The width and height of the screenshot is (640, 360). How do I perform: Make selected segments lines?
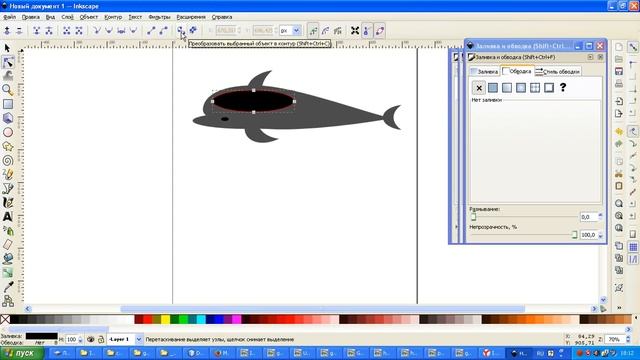pyautogui.click(x=151, y=31)
